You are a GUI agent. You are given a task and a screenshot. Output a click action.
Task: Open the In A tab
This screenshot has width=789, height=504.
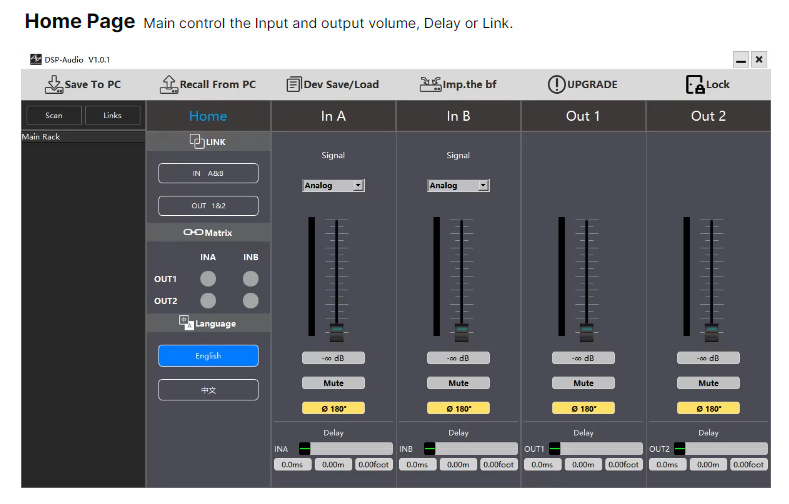pos(333,116)
